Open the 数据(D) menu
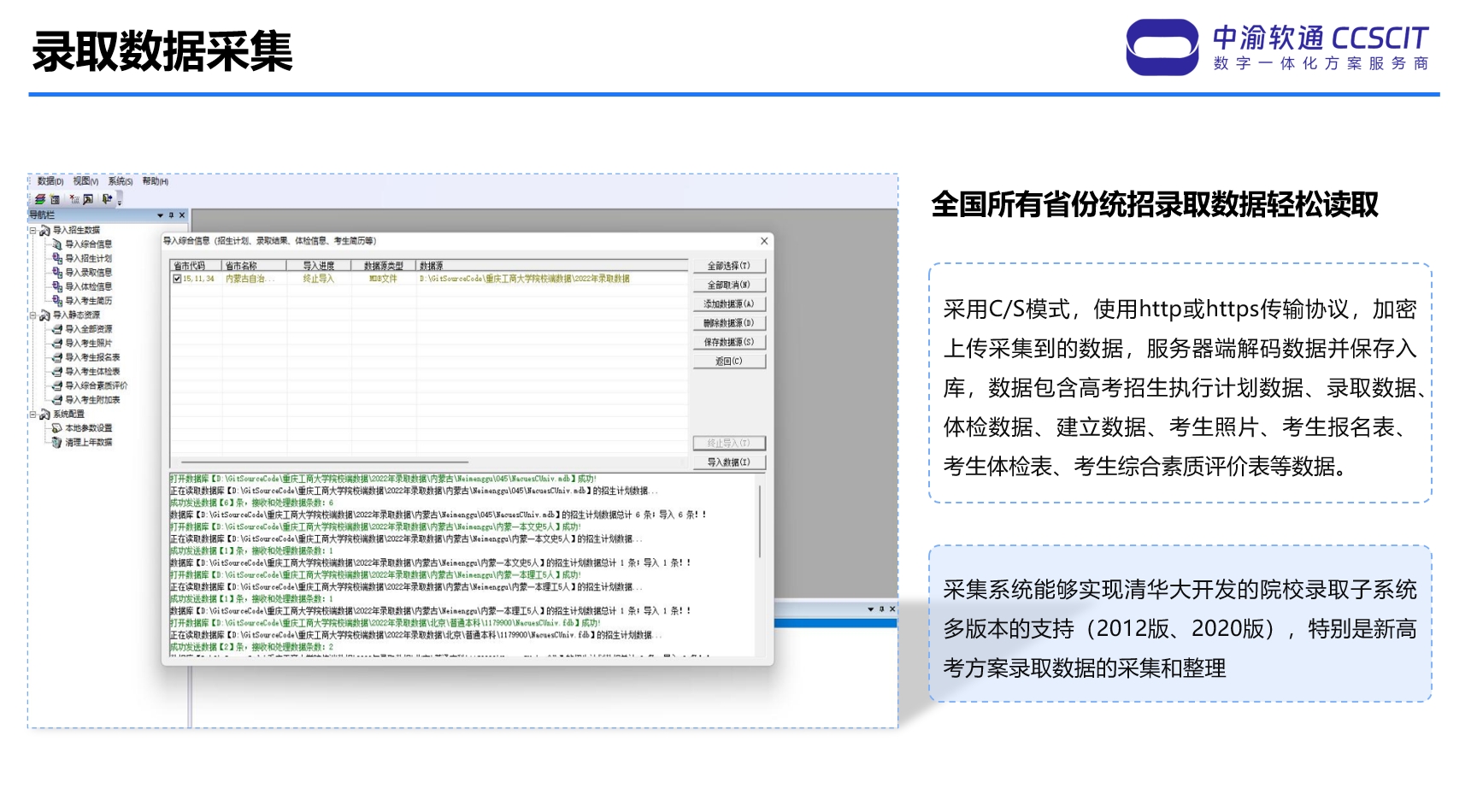This screenshot has height=812, width=1477. (x=50, y=181)
